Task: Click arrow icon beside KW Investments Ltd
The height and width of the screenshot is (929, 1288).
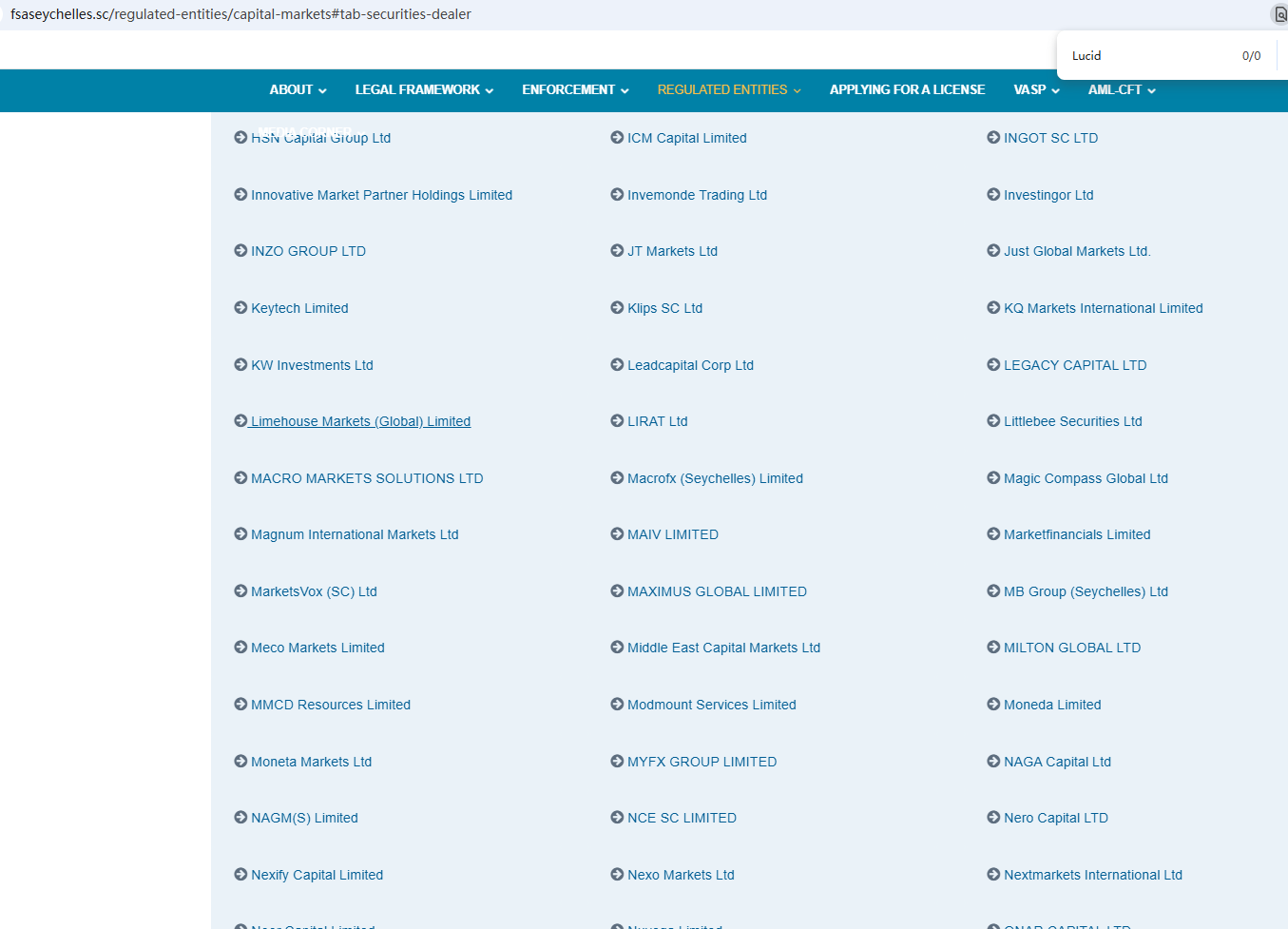Action: tap(240, 365)
